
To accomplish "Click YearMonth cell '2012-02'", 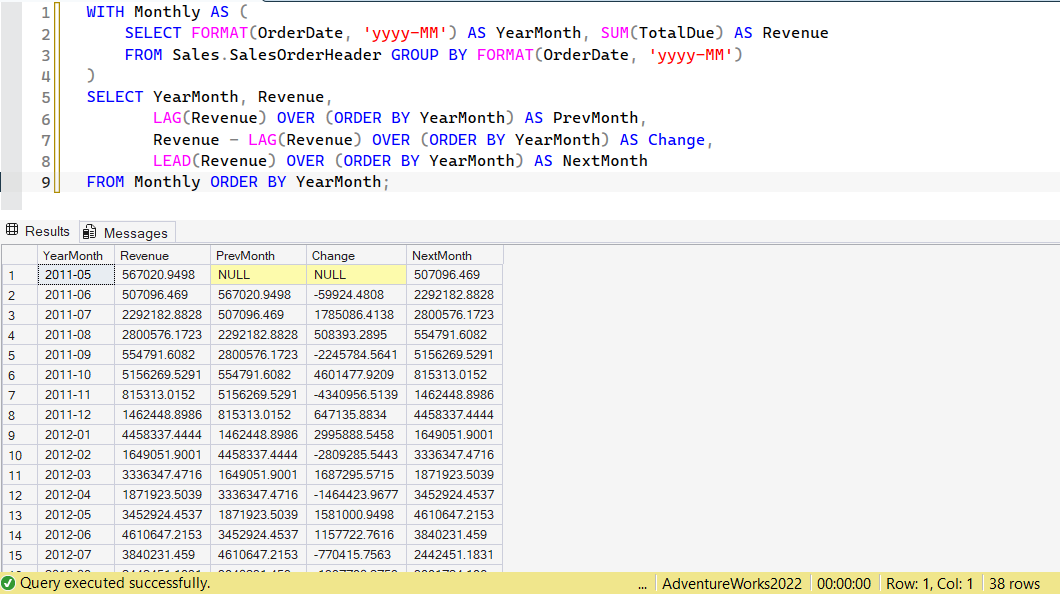I will (x=76, y=455).
